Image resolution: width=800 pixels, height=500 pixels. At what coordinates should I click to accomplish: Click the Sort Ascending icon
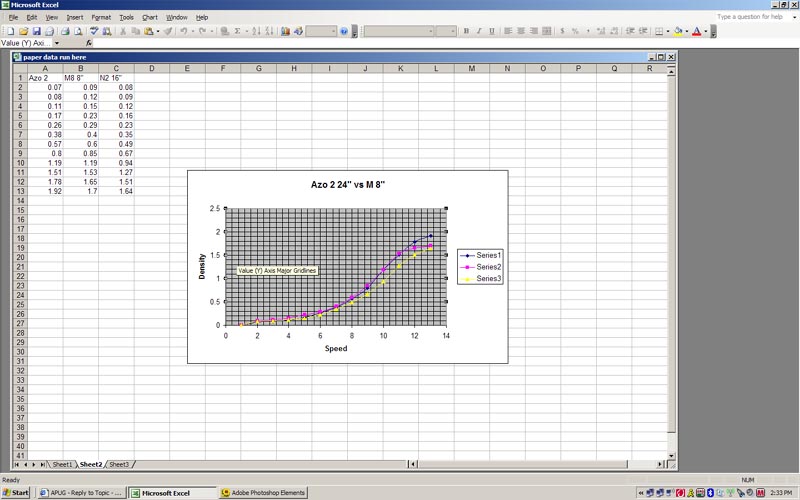pos(256,31)
